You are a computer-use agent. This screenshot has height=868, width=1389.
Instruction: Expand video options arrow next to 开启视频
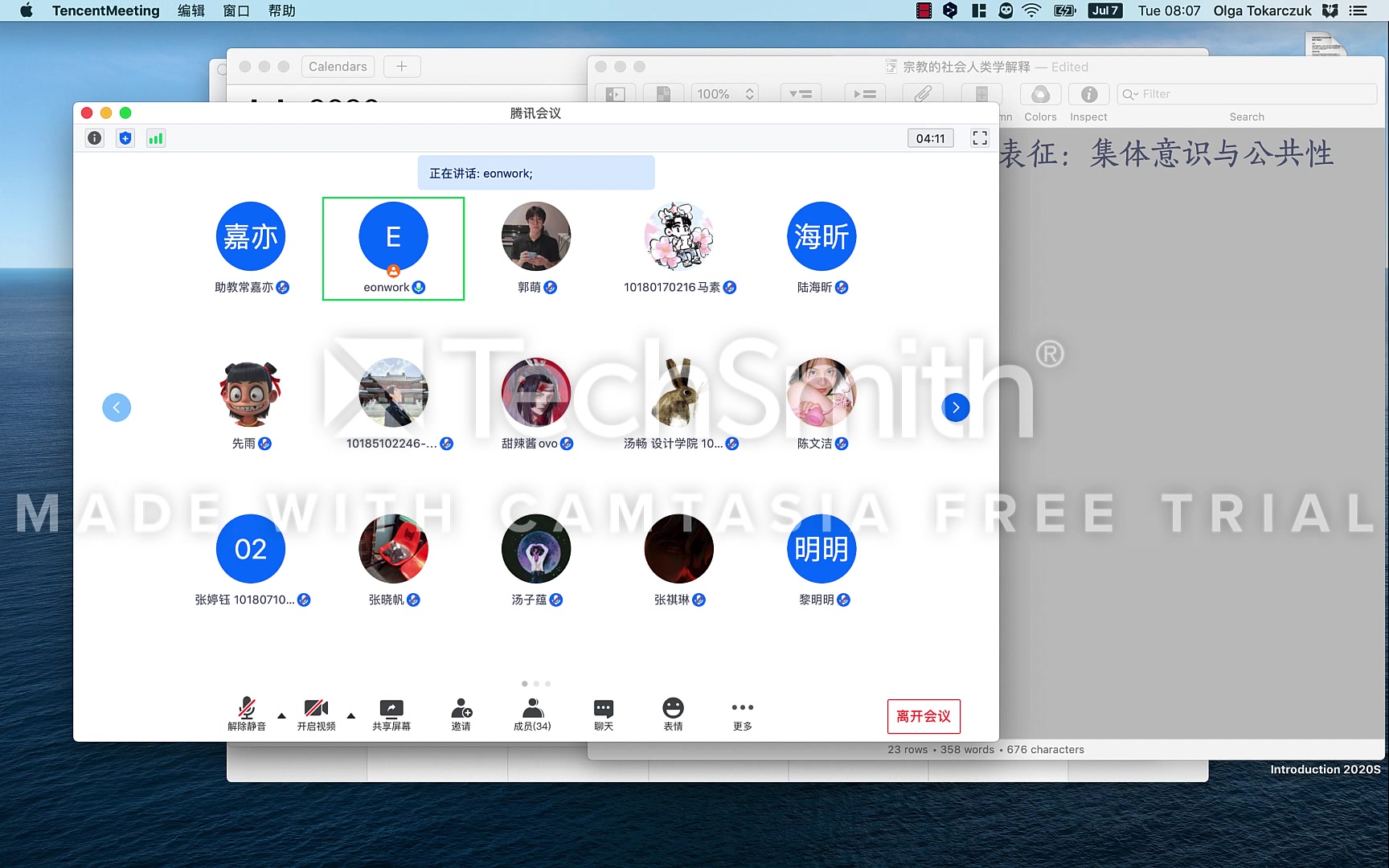(351, 715)
